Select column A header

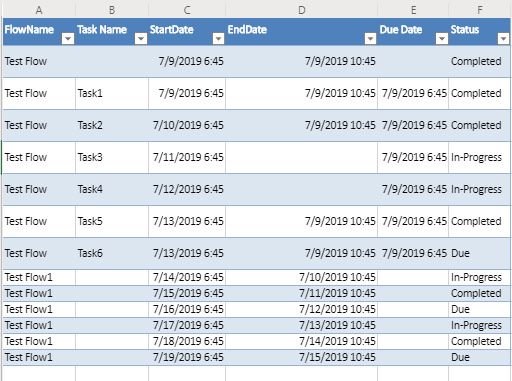tap(39, 10)
